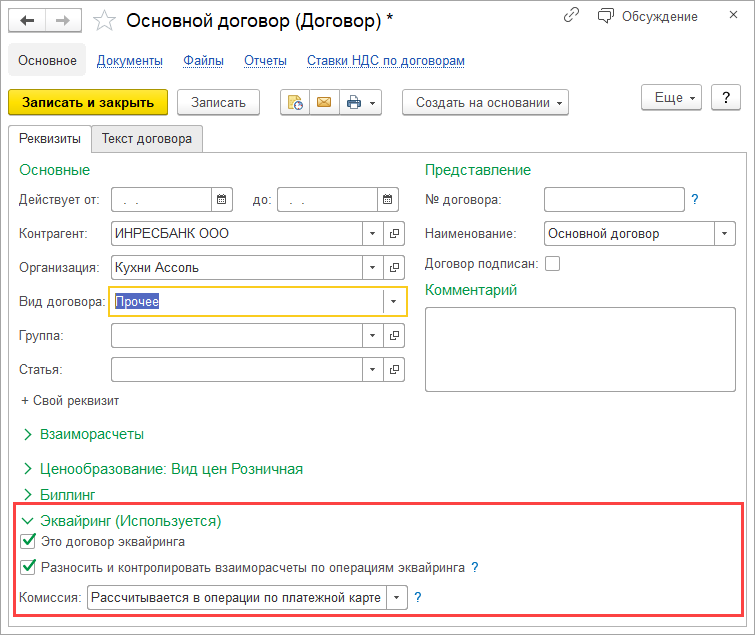Image resolution: width=755 pixels, height=635 pixels.
Task: Show help hint for Комиссия field
Action: 418,597
